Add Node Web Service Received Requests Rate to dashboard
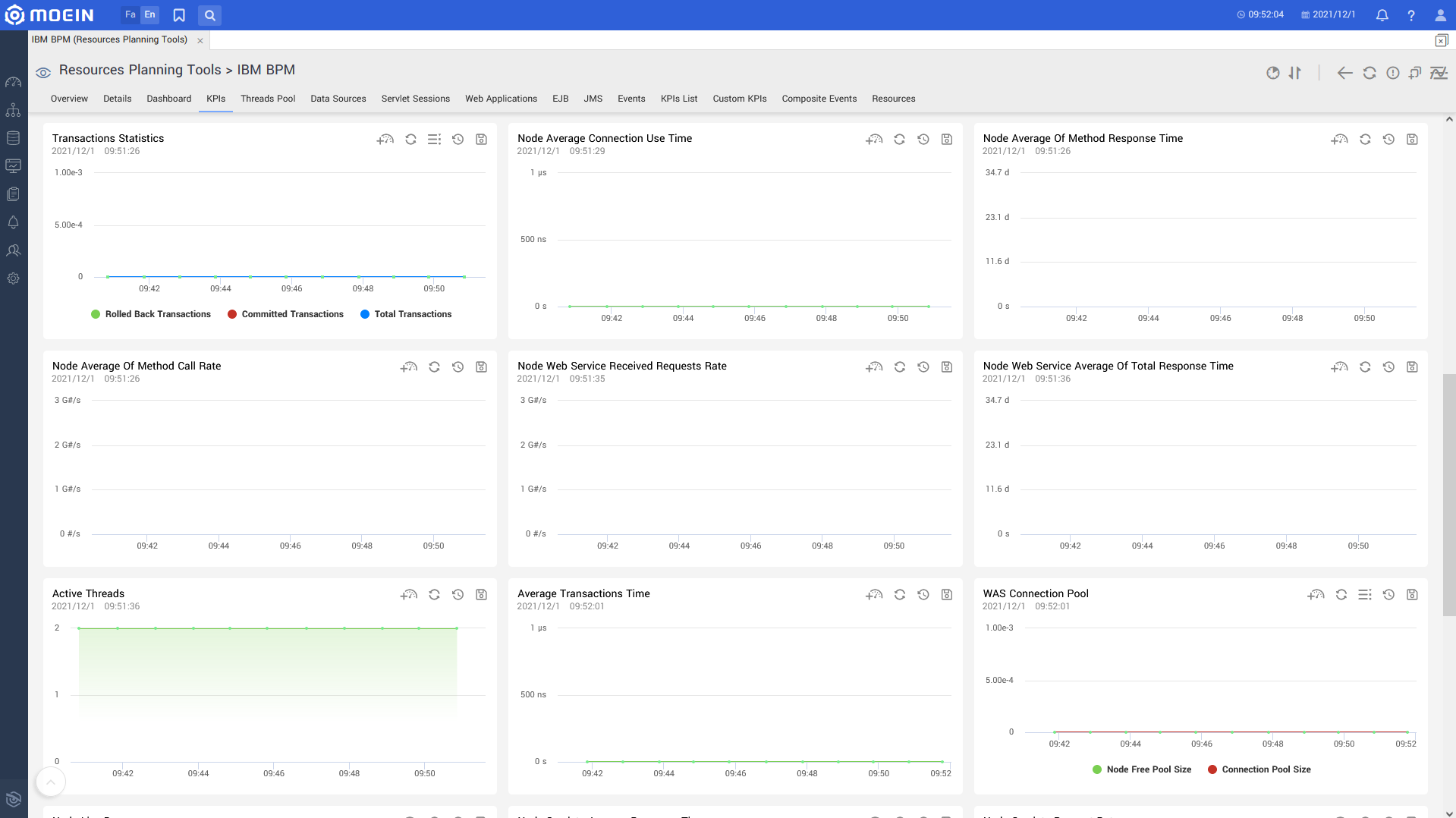Screen dimensions: 1456x818 pos(874,367)
